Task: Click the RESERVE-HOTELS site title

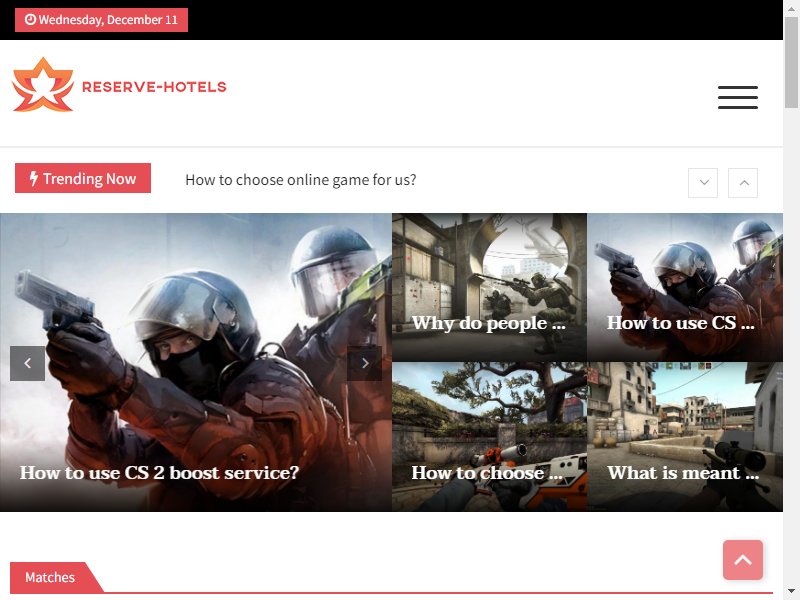Action: pos(154,87)
